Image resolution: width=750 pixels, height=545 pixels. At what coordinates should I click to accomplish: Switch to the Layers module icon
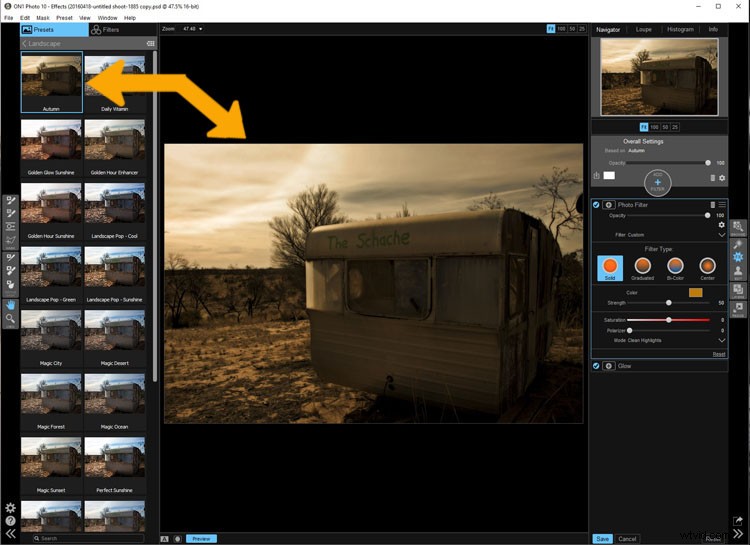738,290
